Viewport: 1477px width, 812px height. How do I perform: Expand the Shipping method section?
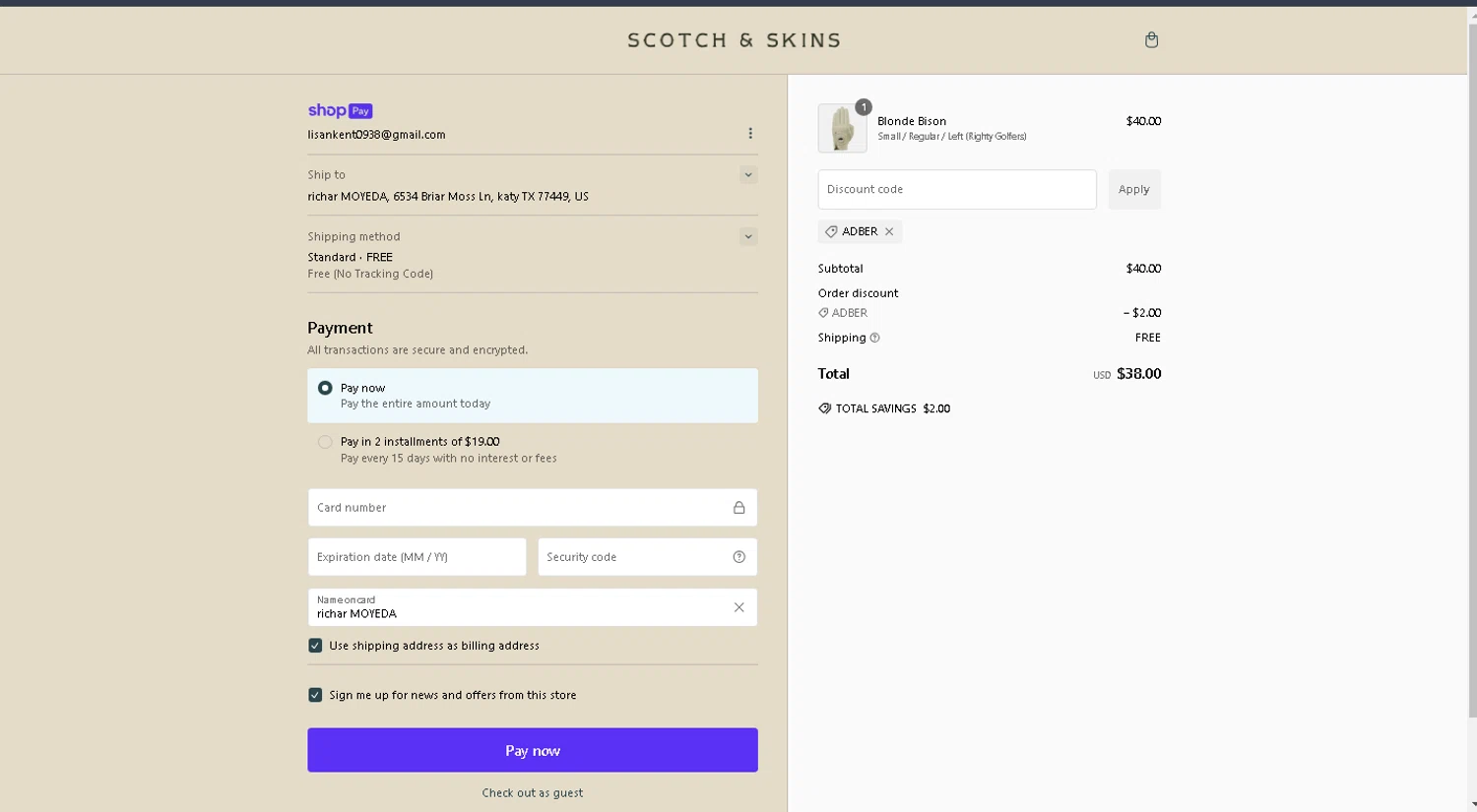click(748, 236)
